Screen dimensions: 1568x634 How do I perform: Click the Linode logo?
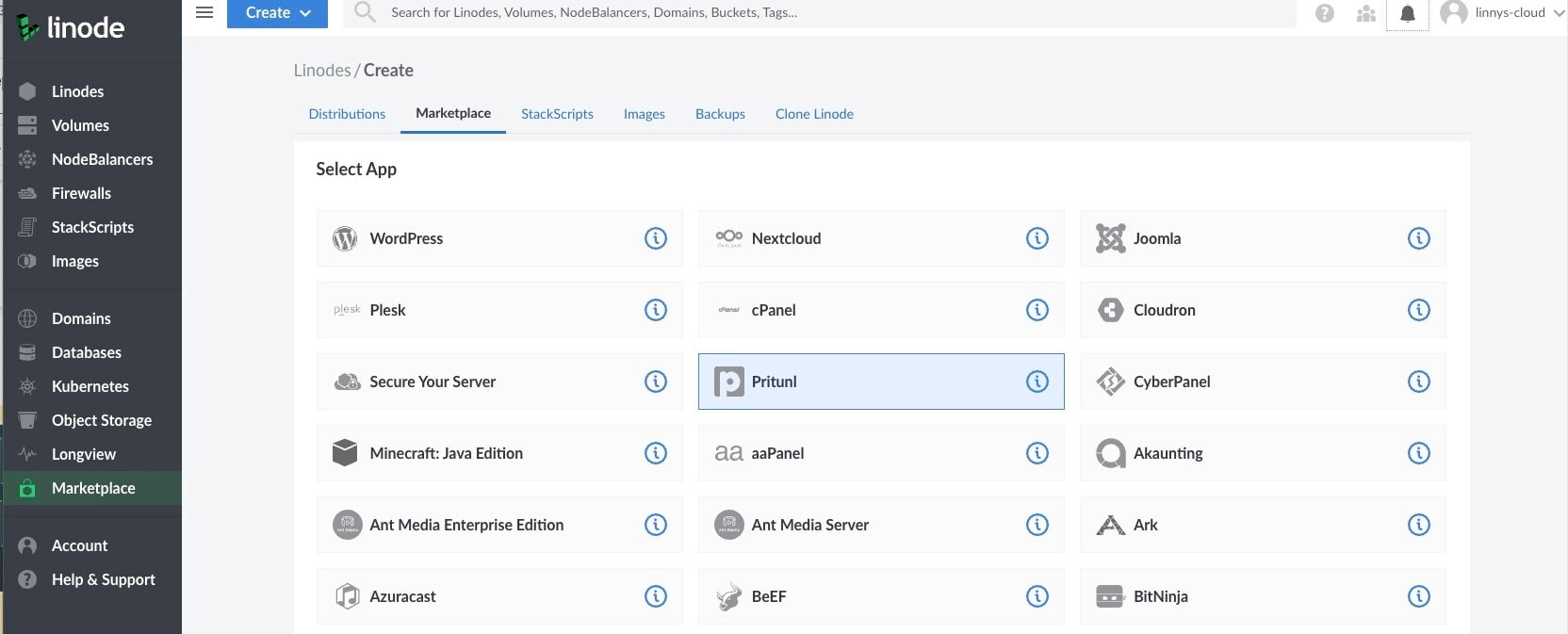pos(72,28)
